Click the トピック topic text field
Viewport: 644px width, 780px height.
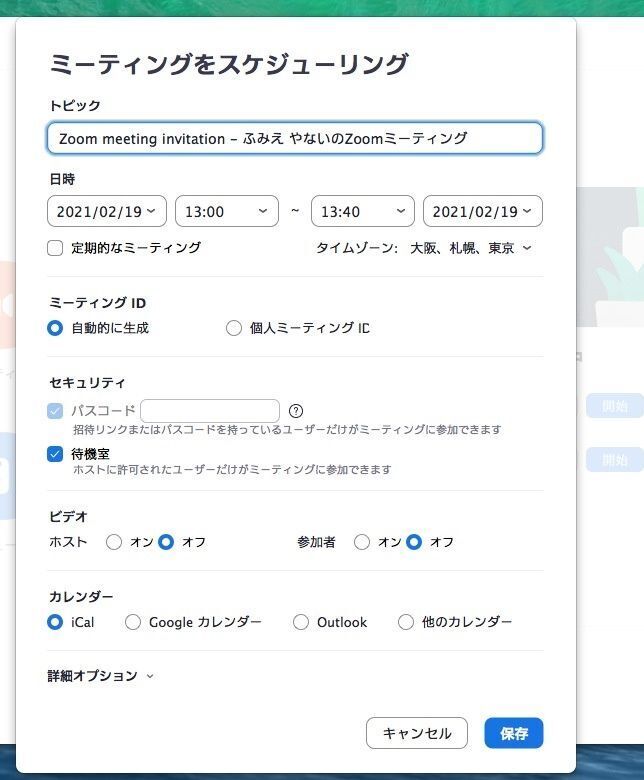coord(294,138)
